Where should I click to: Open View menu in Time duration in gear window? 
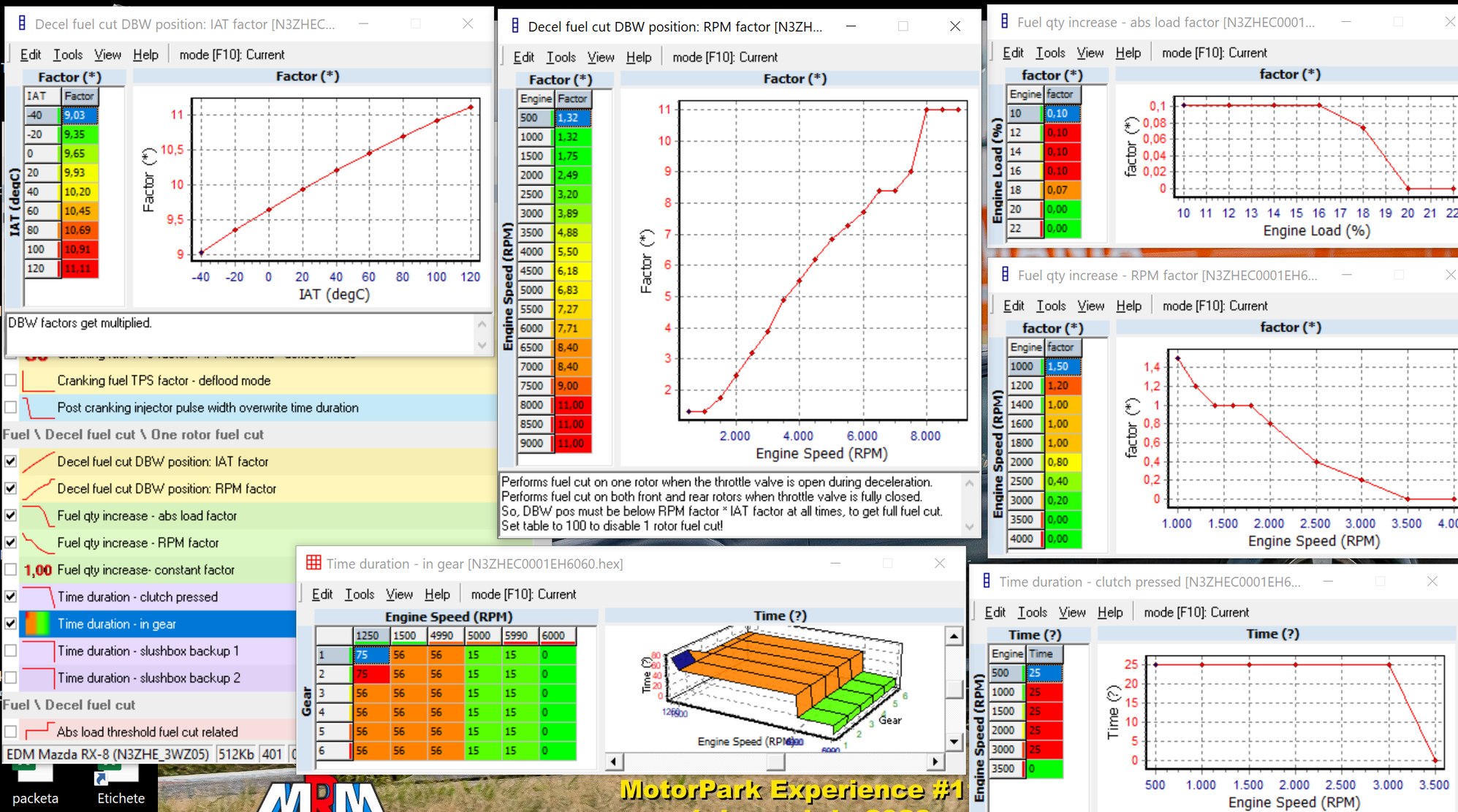pyautogui.click(x=399, y=594)
